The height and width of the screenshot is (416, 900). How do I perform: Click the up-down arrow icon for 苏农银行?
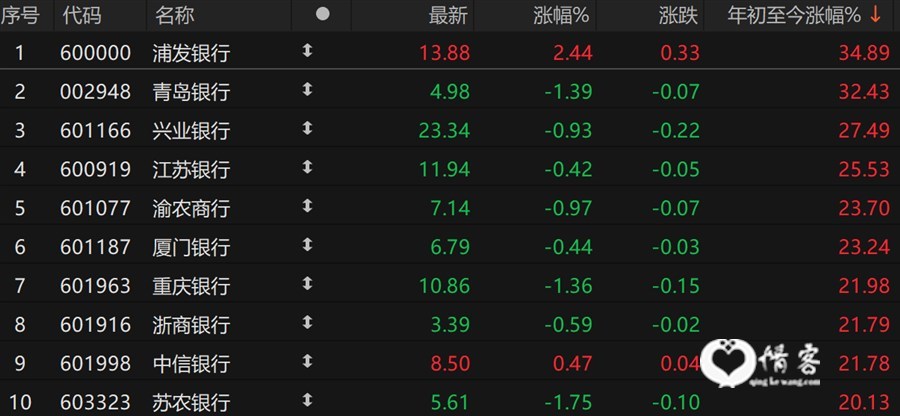coord(308,400)
